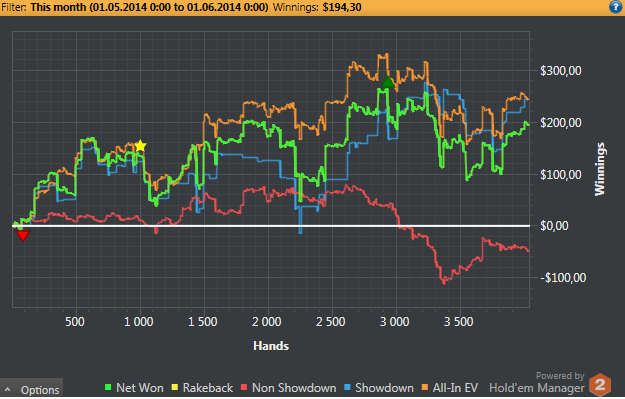Click the blue Showdown color square
The image size is (625, 399).
pyautogui.click(x=347, y=387)
